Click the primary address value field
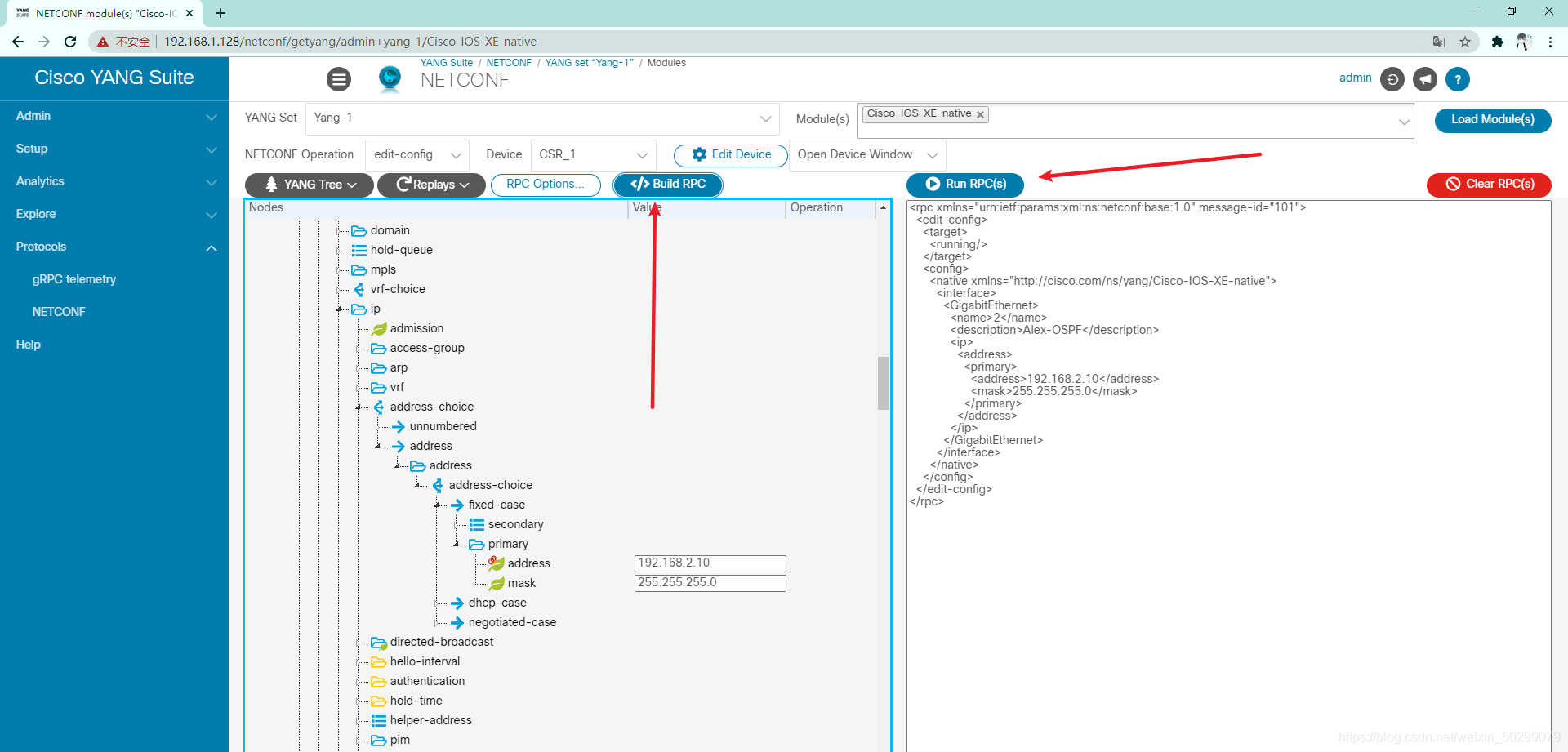 [710, 563]
